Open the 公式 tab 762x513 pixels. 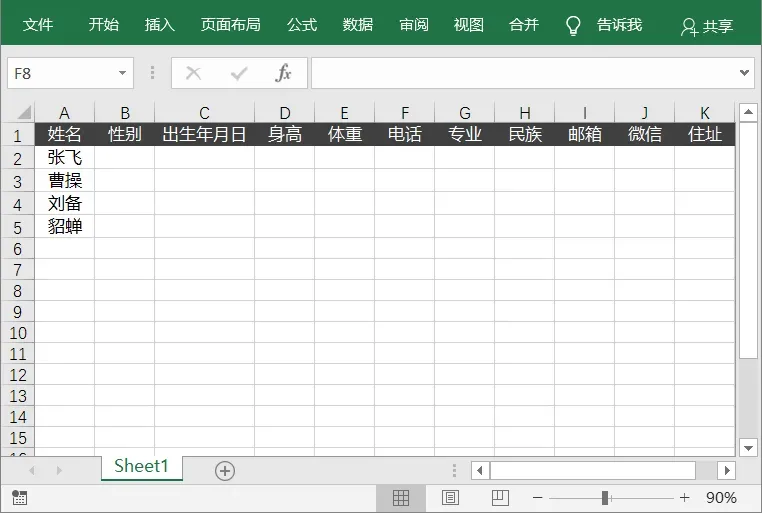click(302, 25)
